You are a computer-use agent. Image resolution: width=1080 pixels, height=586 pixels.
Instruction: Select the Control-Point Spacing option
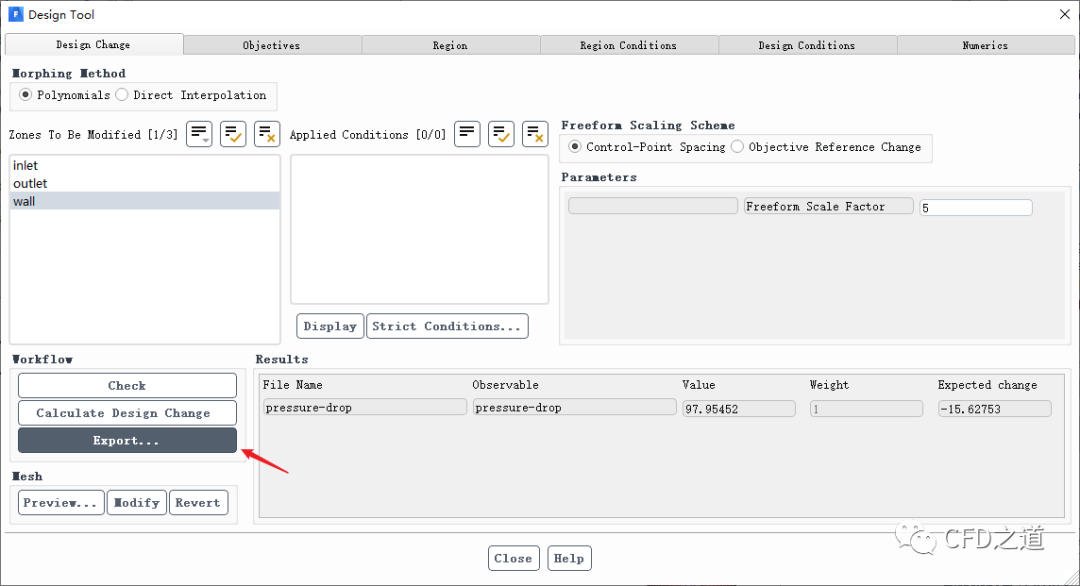[x=575, y=147]
